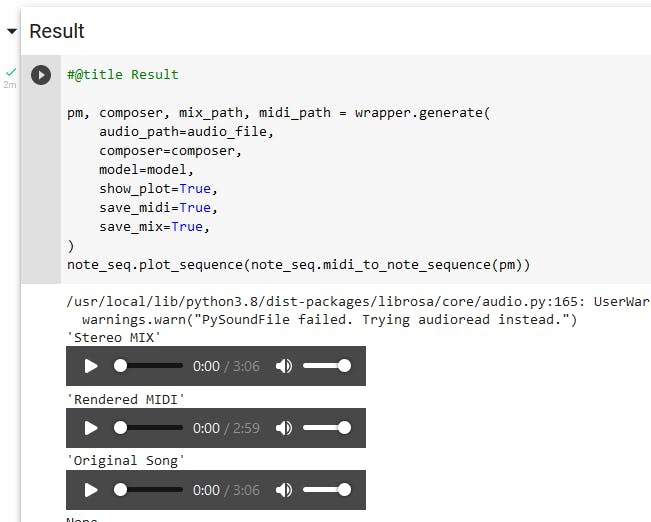Adjust Rendered MIDI volume slider

point(327,428)
